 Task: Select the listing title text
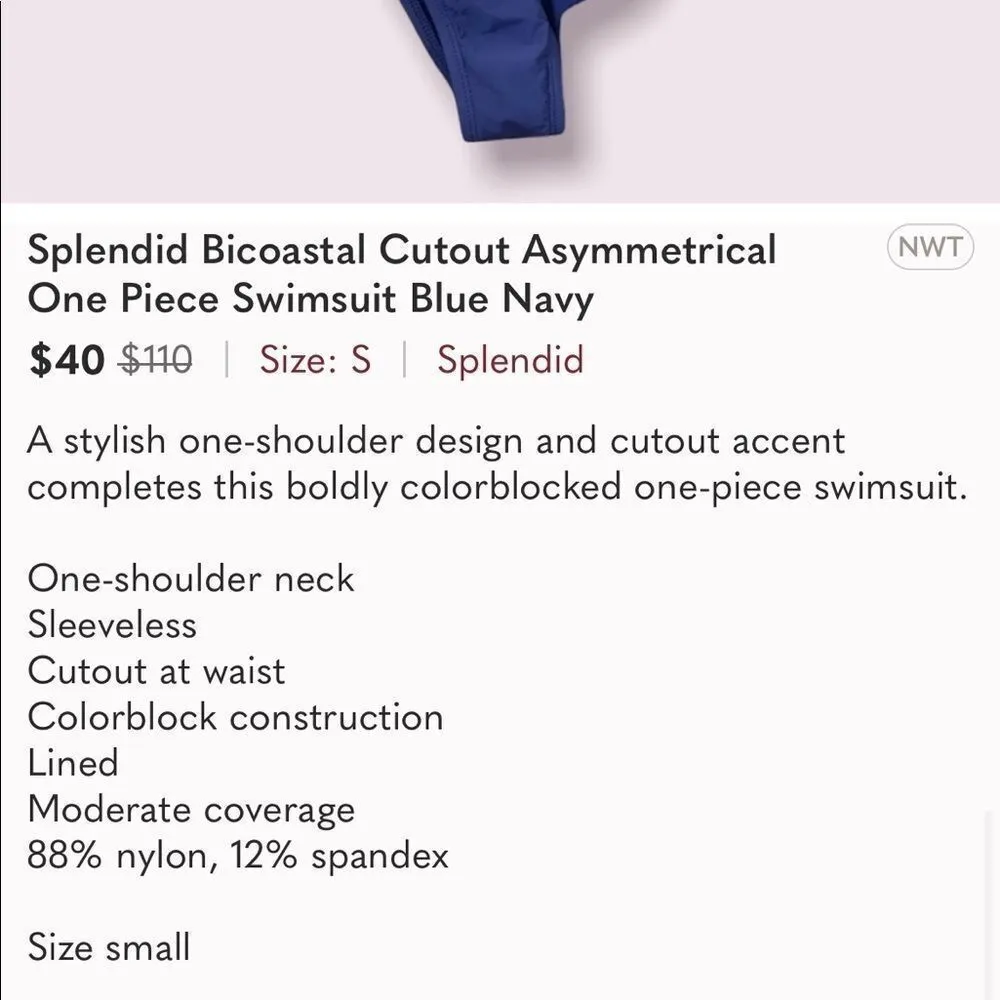click(400, 273)
